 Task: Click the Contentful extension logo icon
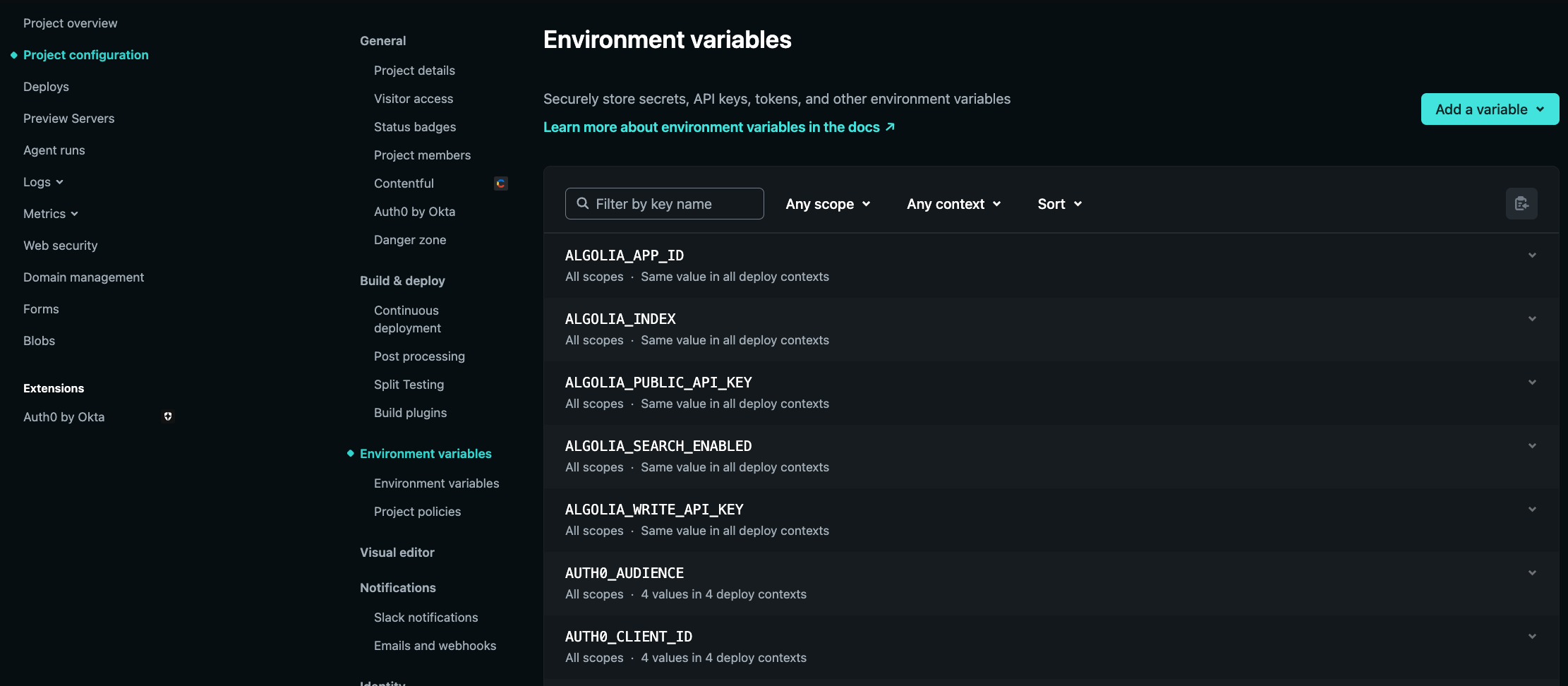click(x=500, y=183)
